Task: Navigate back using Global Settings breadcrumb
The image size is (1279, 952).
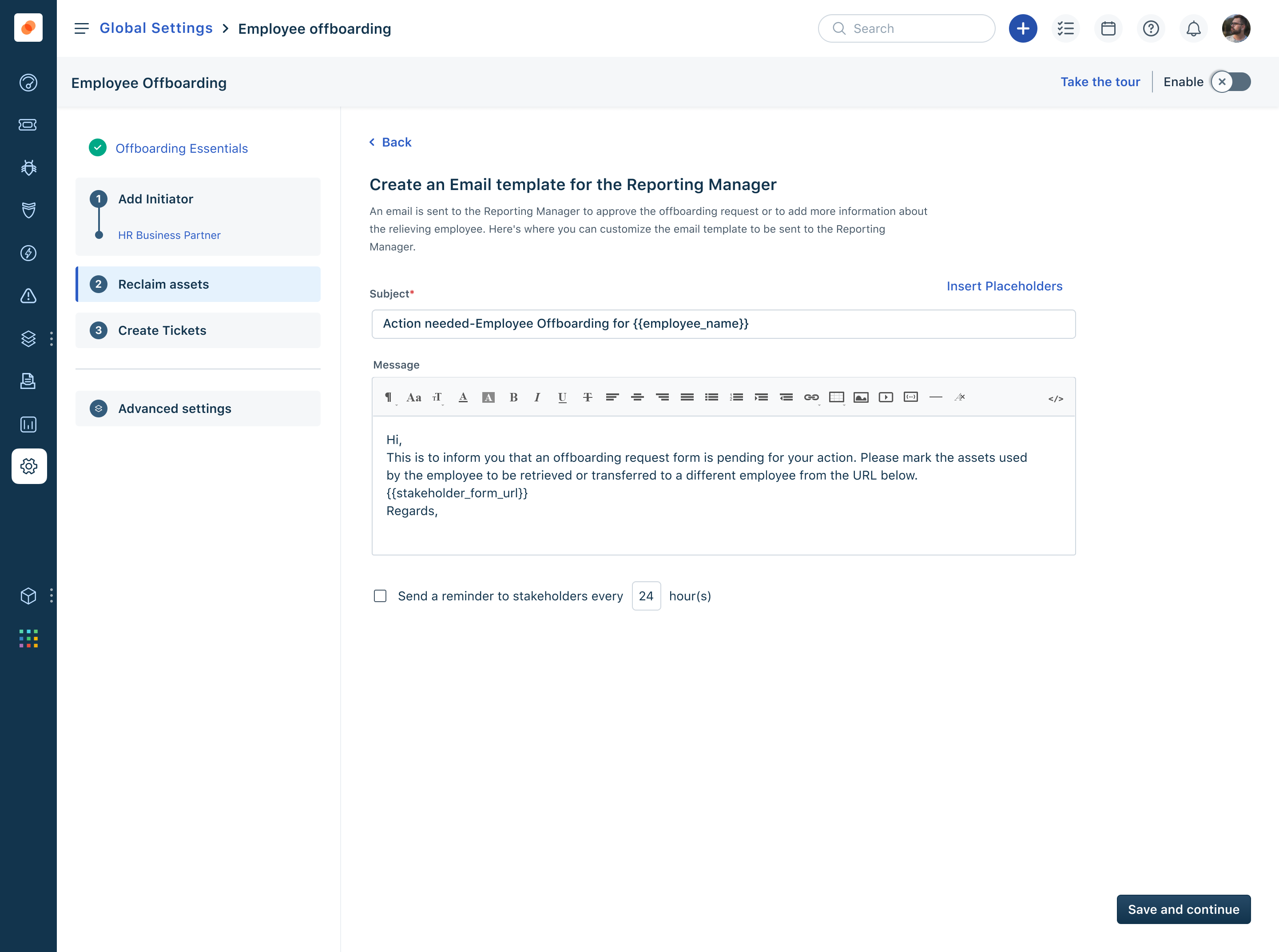Action: [x=156, y=28]
